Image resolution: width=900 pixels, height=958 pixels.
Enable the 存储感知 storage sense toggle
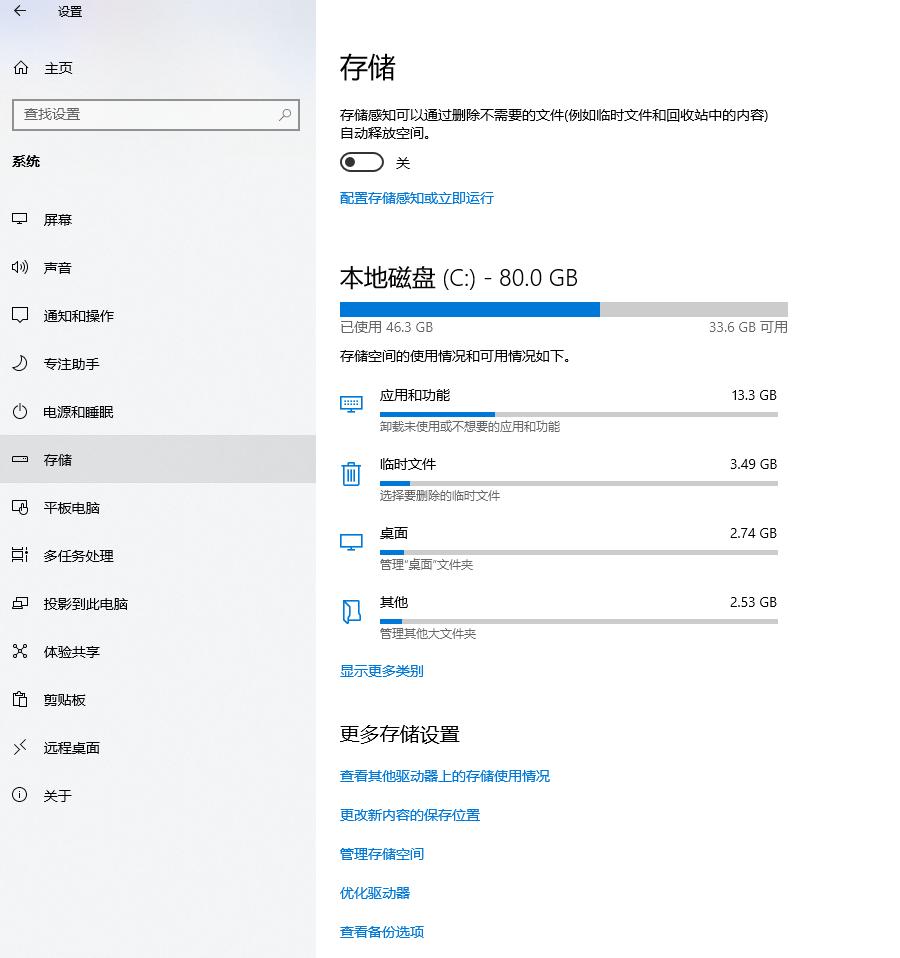[361, 161]
